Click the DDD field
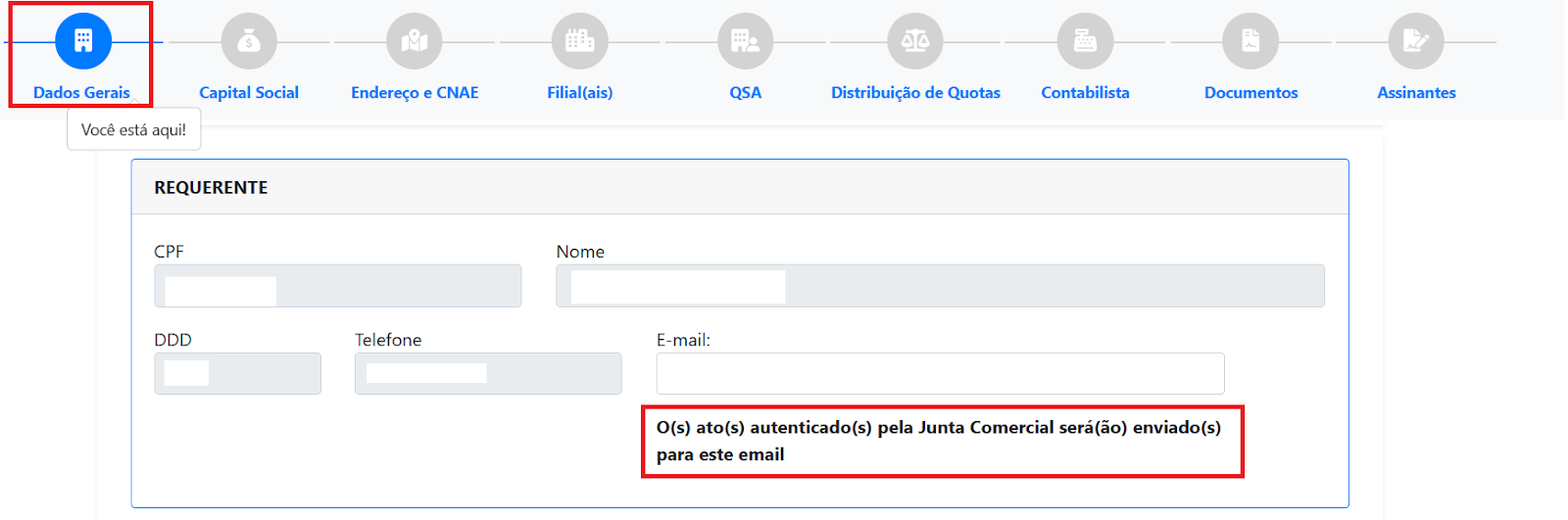The image size is (1568, 520). [237, 373]
